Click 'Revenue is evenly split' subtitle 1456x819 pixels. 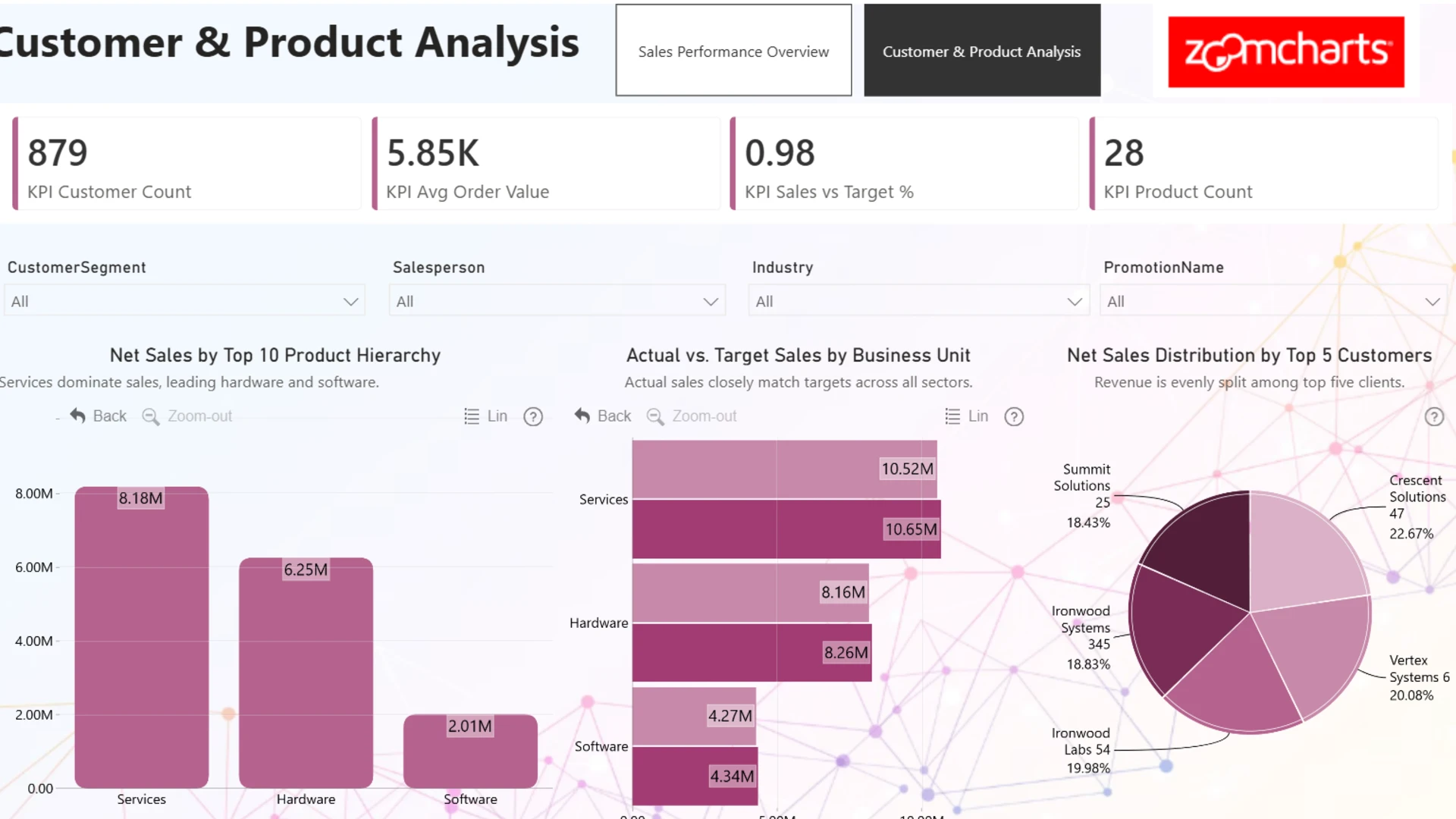click(1250, 382)
